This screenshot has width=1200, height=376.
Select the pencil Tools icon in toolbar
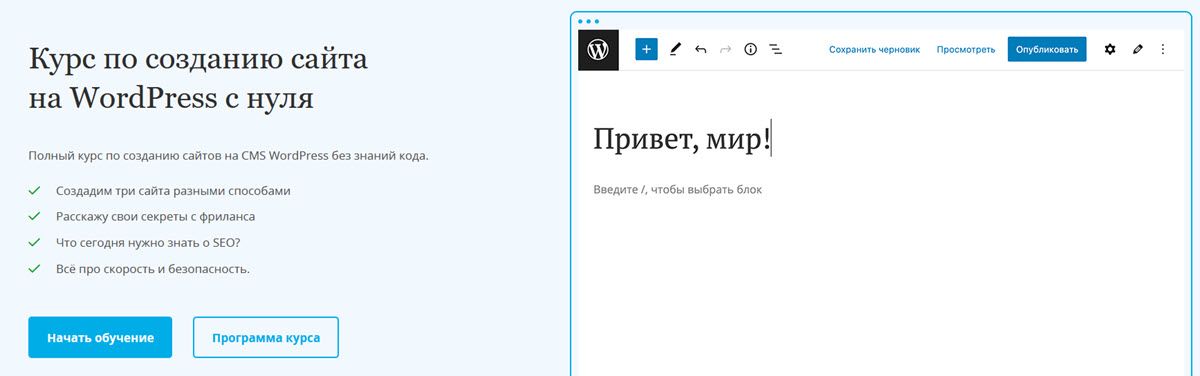[675, 49]
